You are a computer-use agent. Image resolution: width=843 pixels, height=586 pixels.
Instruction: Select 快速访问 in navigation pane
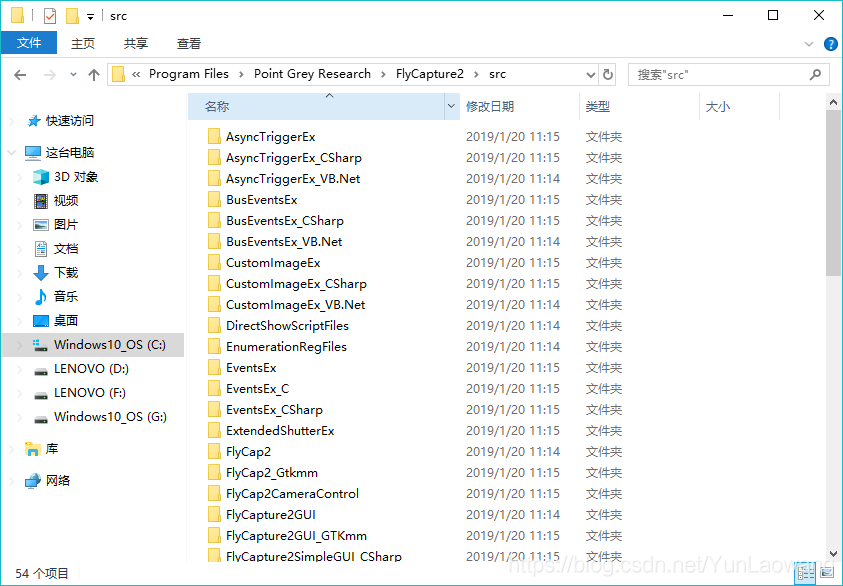(x=69, y=121)
